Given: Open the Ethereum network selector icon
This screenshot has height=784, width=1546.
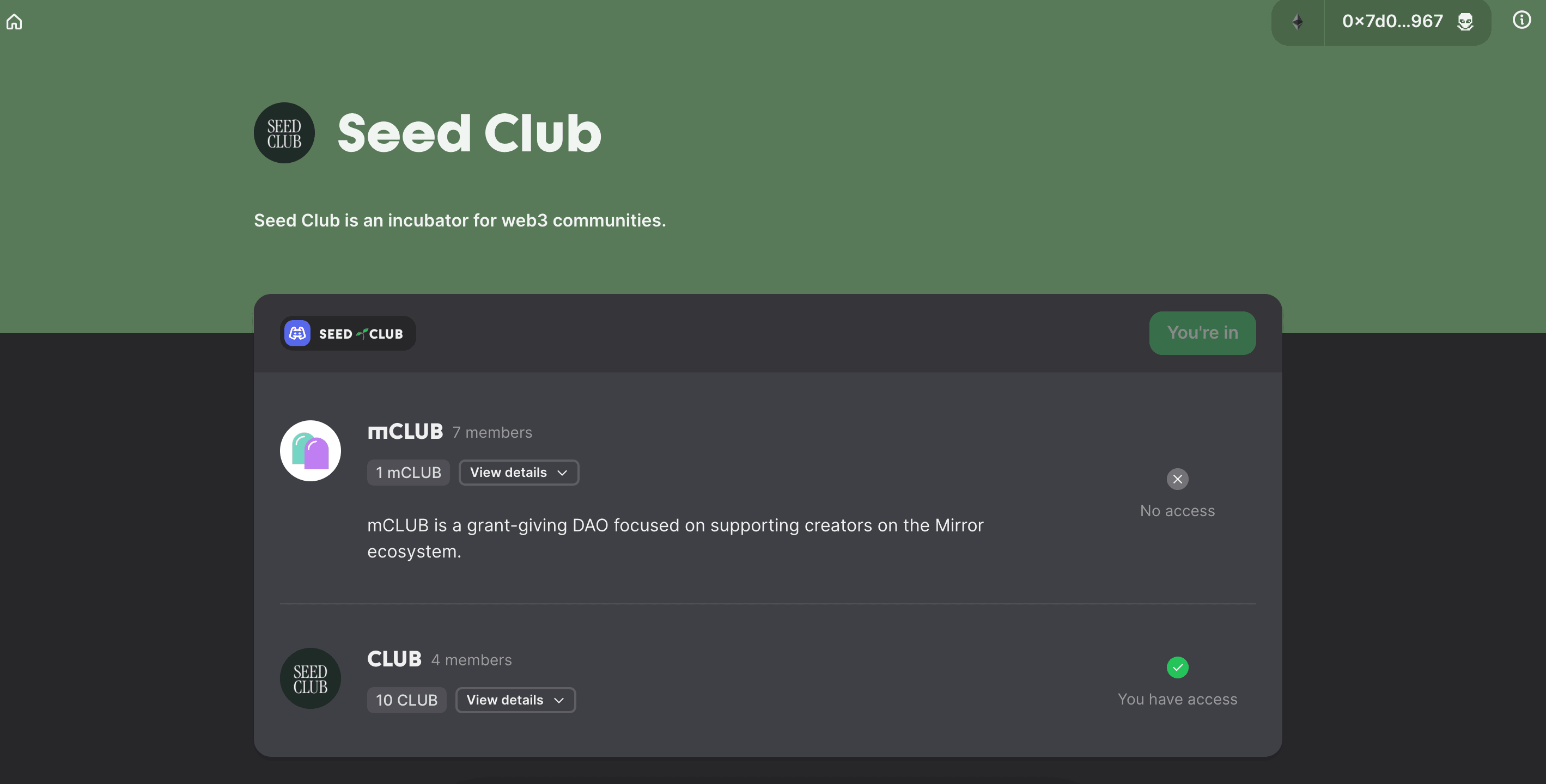Looking at the screenshot, I should coord(1298,22).
